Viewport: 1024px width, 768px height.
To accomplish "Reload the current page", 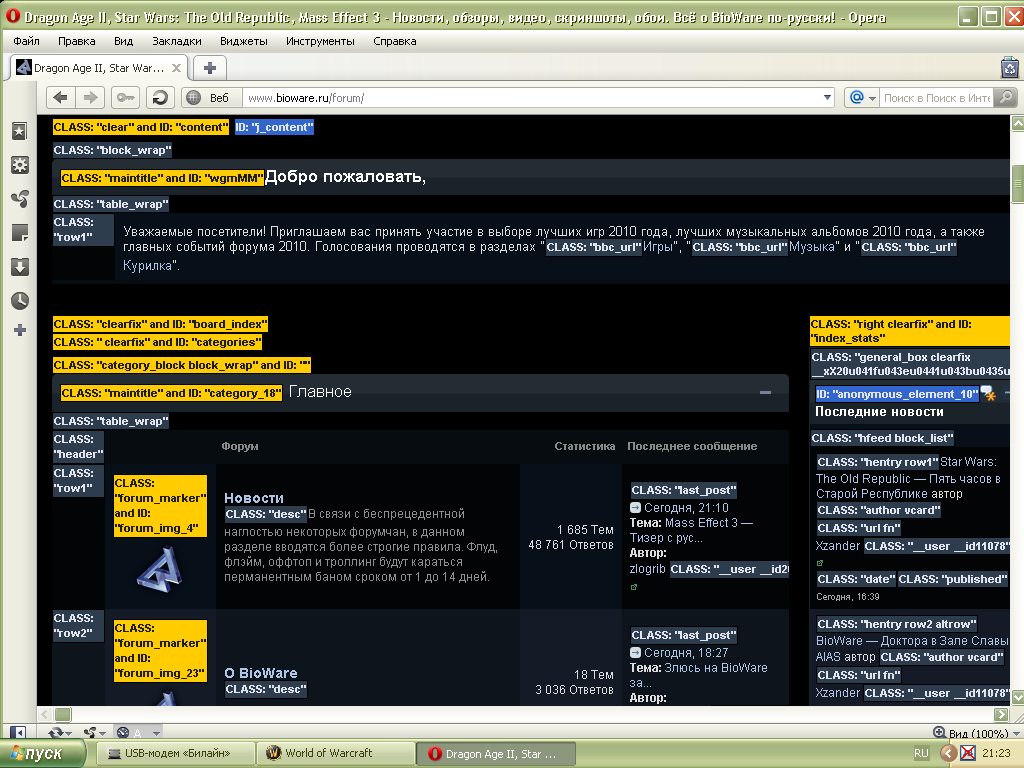I will tap(160, 98).
